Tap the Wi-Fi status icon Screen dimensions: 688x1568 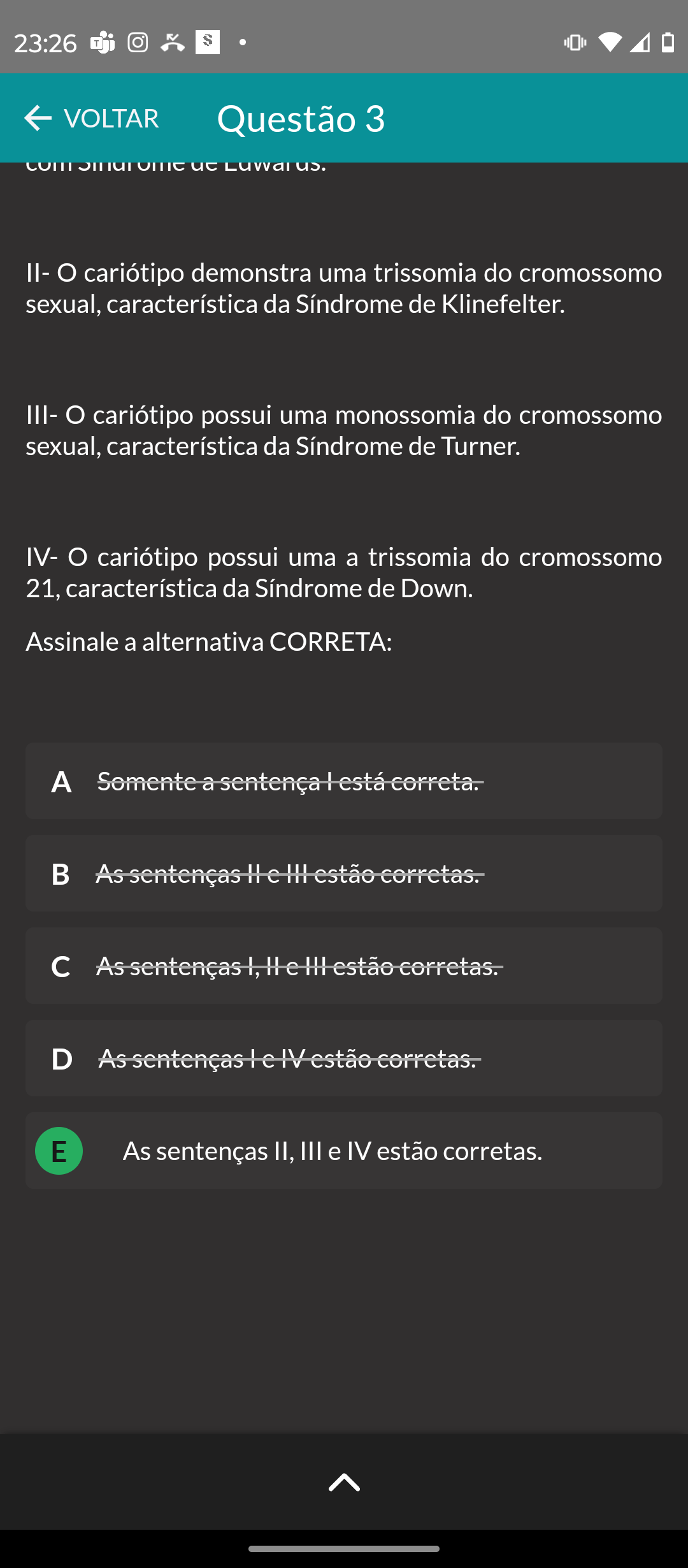pos(609,43)
